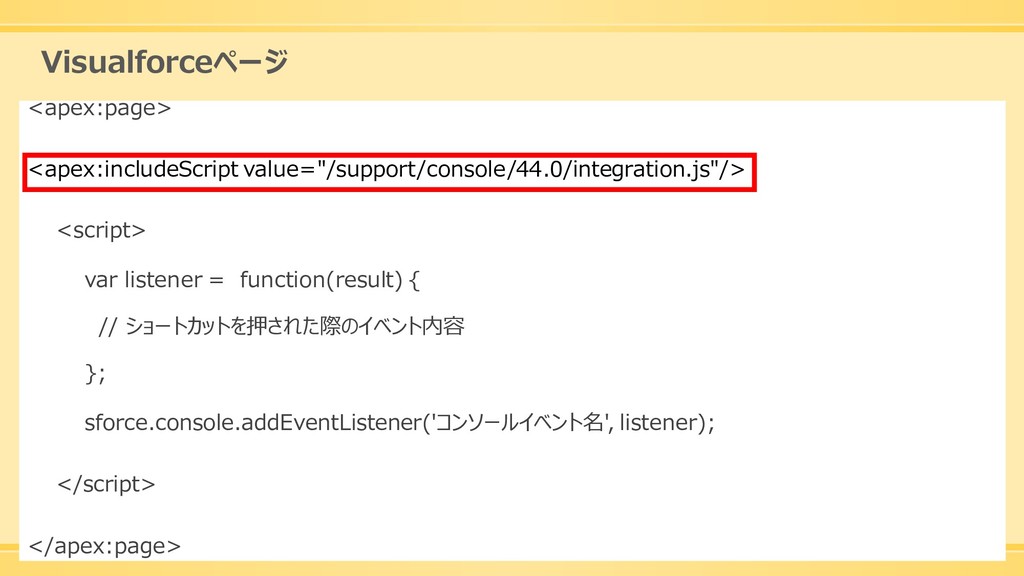Click the 'var listener = function(result) {' line

point(252,280)
